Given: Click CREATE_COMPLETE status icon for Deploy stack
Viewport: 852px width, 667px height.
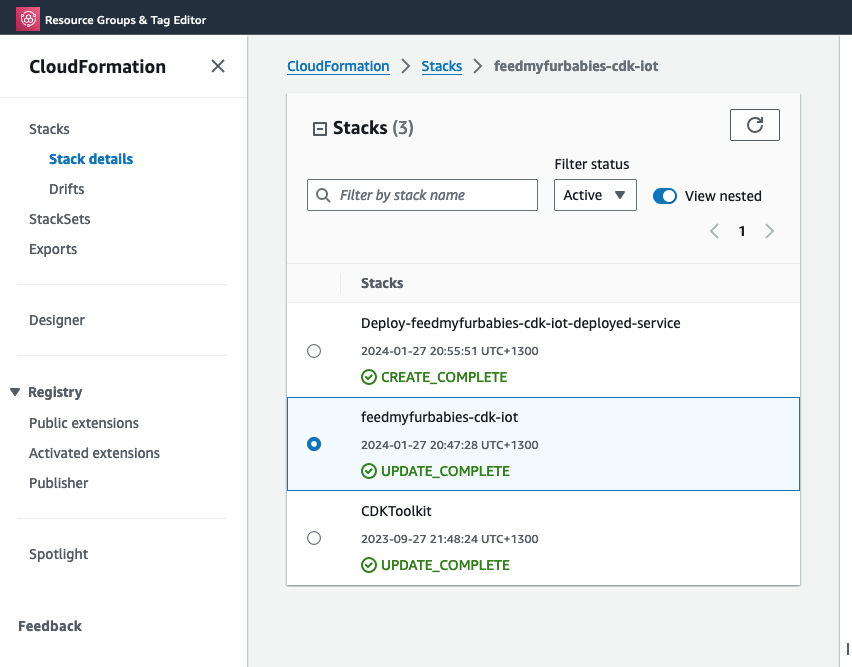Looking at the screenshot, I should coord(369,377).
